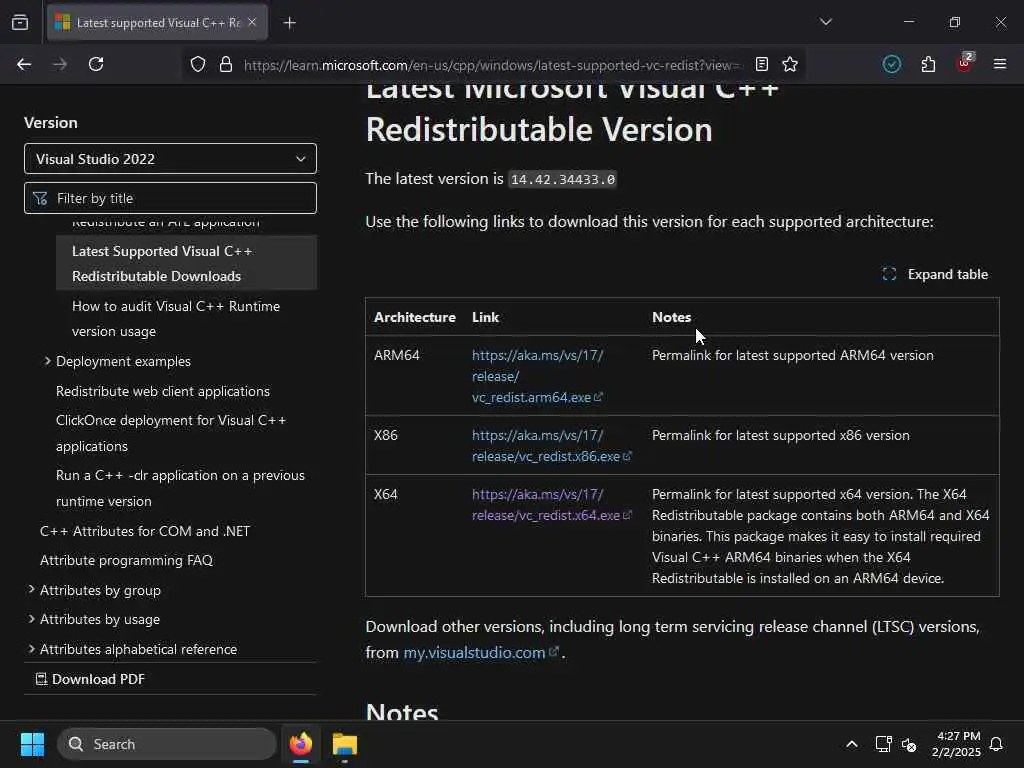Open the vc_redist.x86.exe download link
Screen dimensions: 1024x768
tap(552, 445)
